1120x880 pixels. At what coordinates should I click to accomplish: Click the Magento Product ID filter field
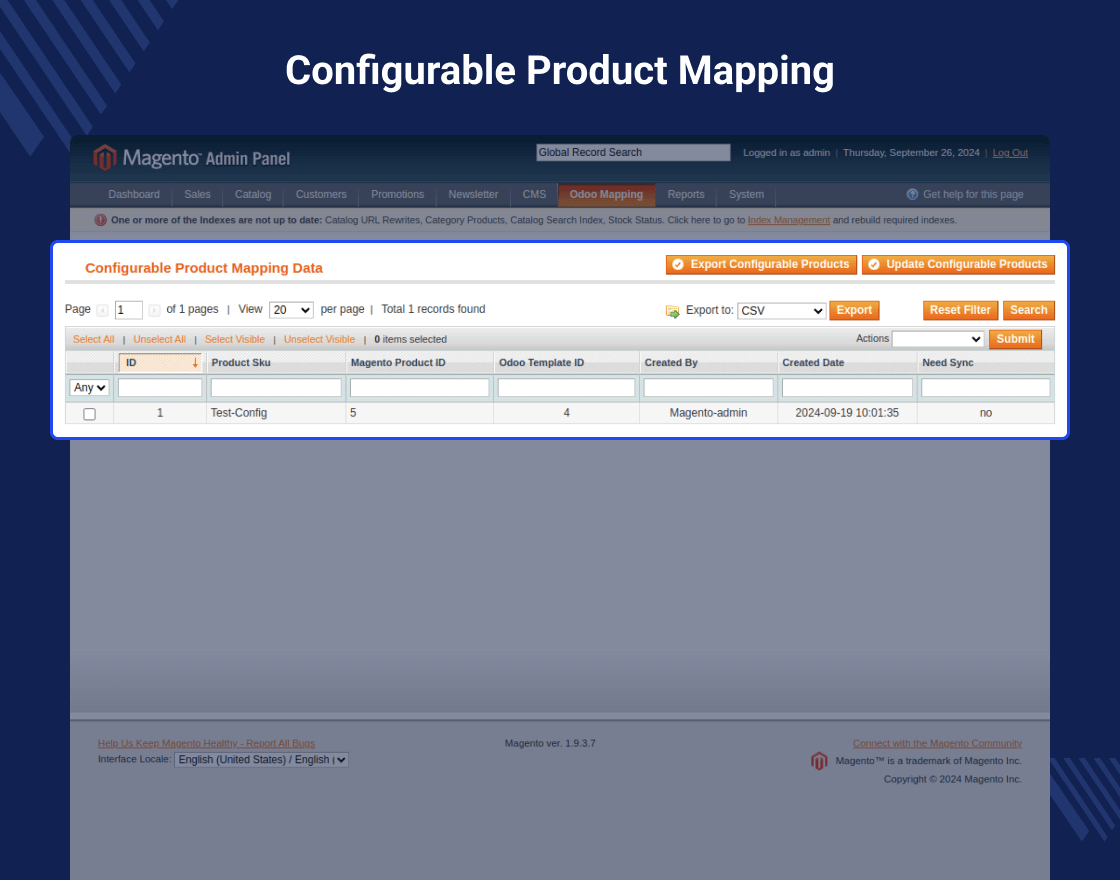(419, 387)
